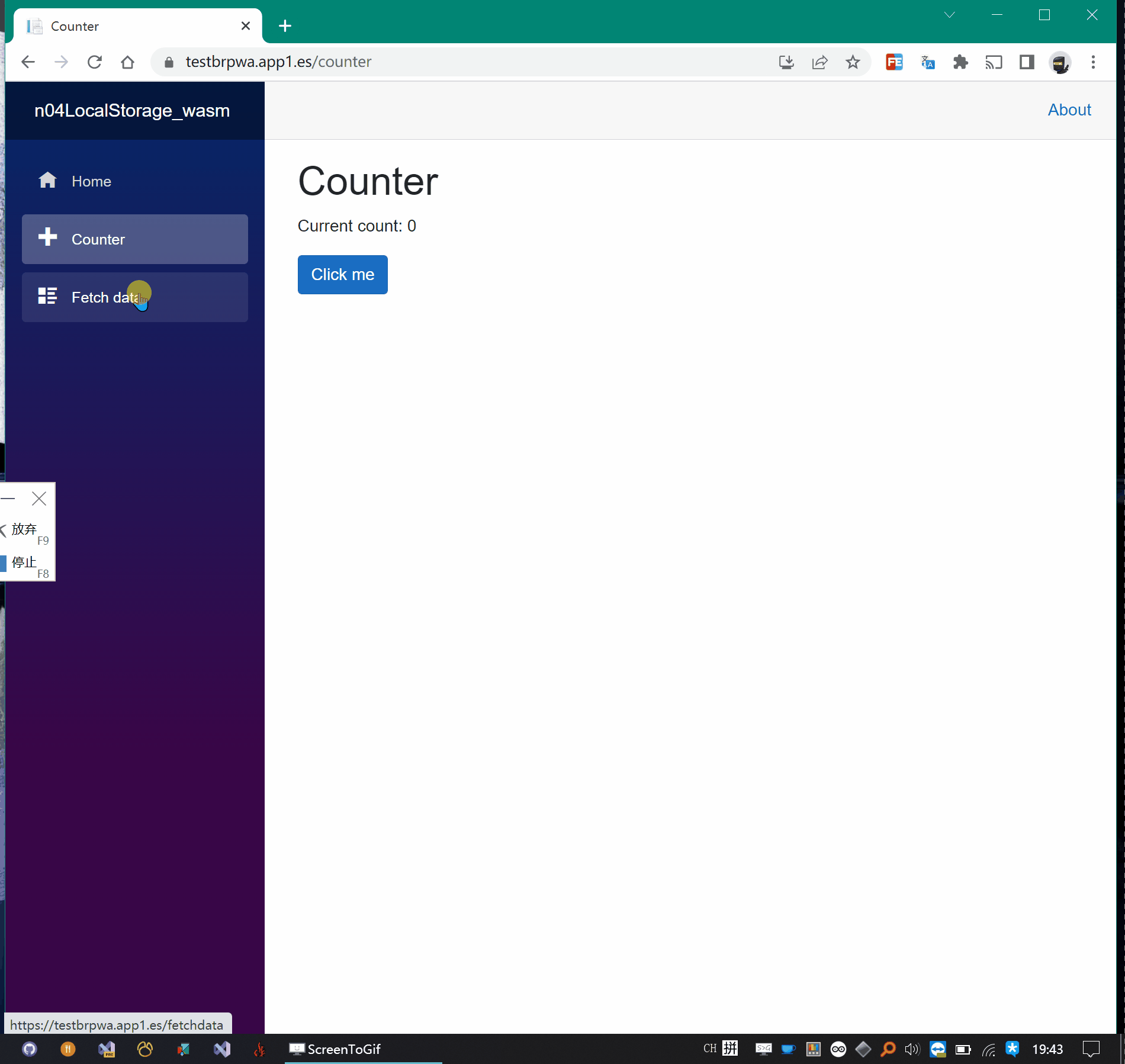Viewport: 1125px width, 1064px height.
Task: Click the TeamViewer tray icon
Action: (937, 1049)
